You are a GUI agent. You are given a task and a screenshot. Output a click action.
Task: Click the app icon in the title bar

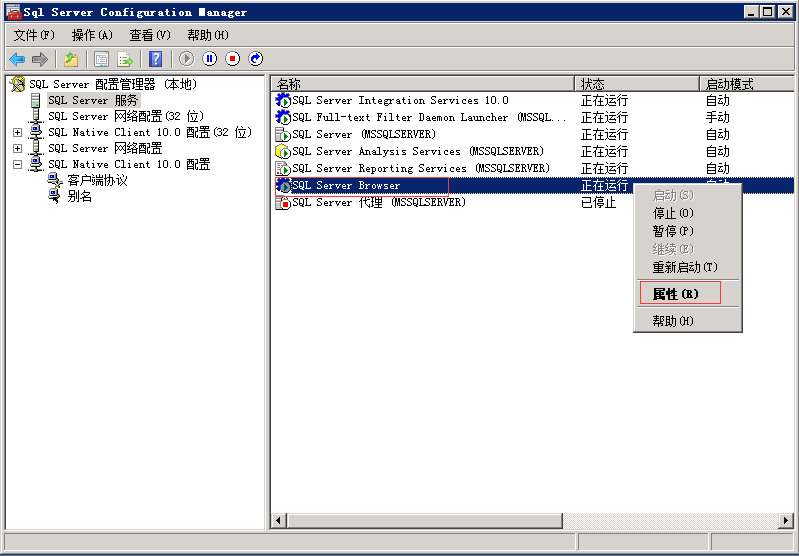tap(14, 12)
